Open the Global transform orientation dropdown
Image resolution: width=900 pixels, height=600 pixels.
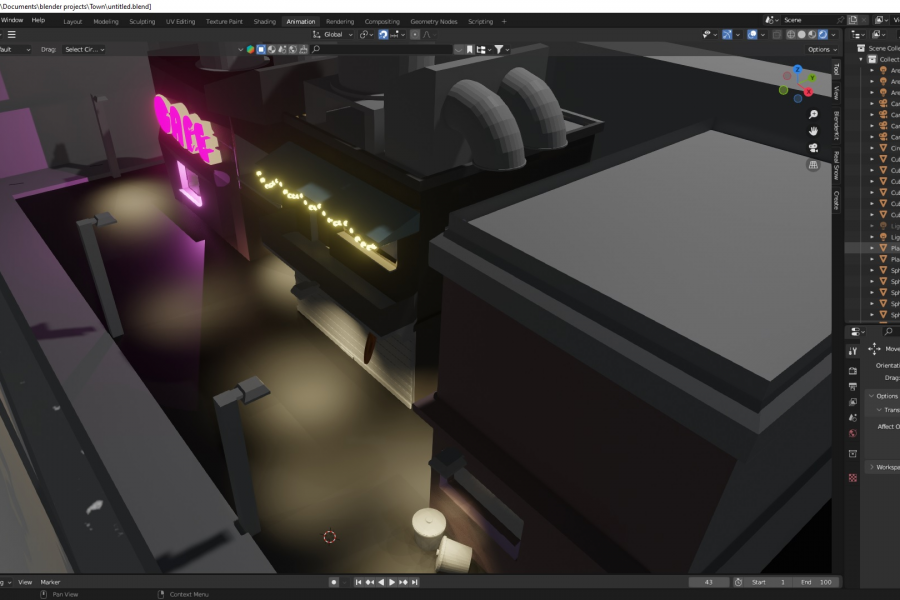[x=332, y=34]
